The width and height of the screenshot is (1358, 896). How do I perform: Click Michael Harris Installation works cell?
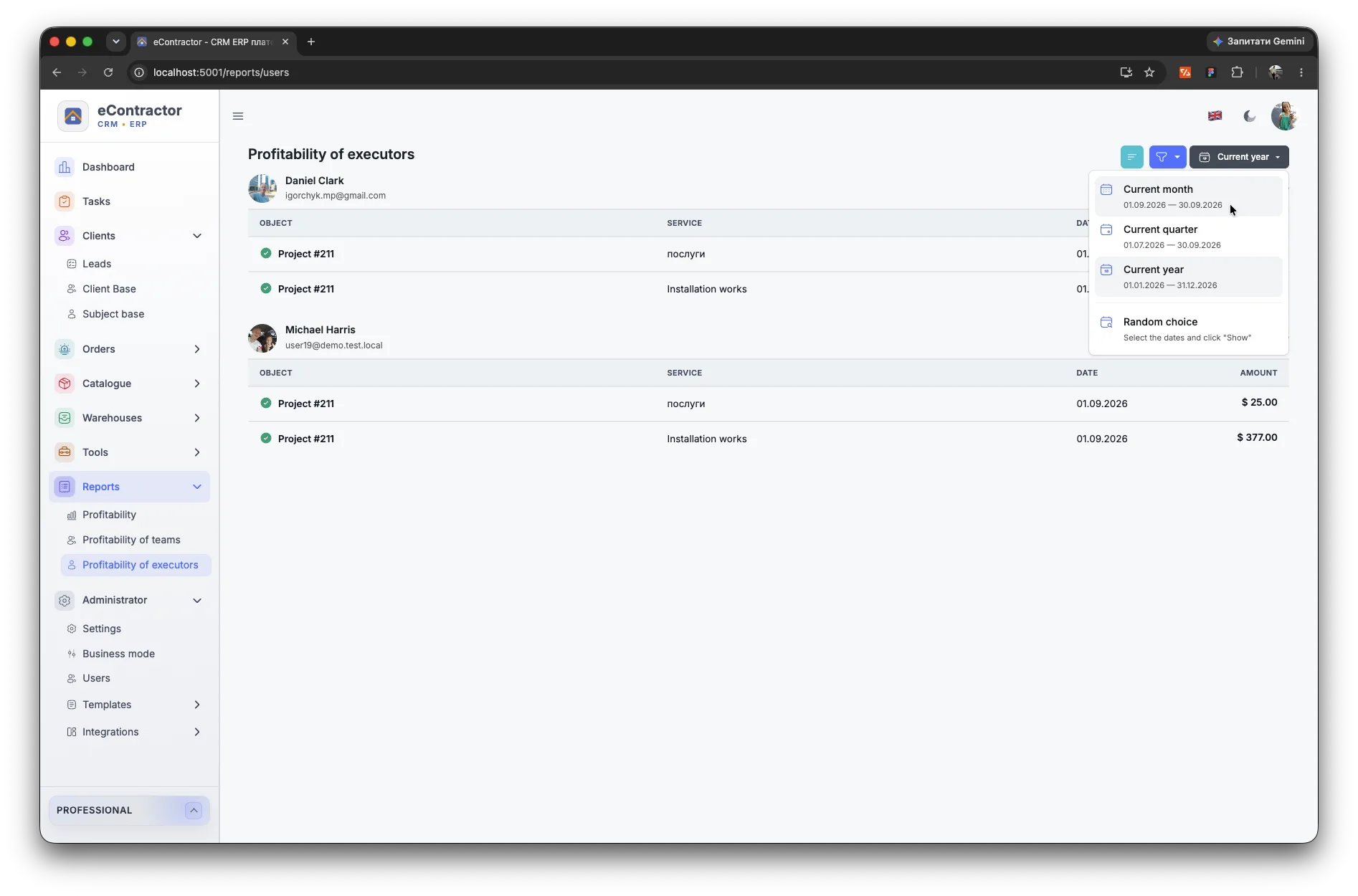(706, 439)
